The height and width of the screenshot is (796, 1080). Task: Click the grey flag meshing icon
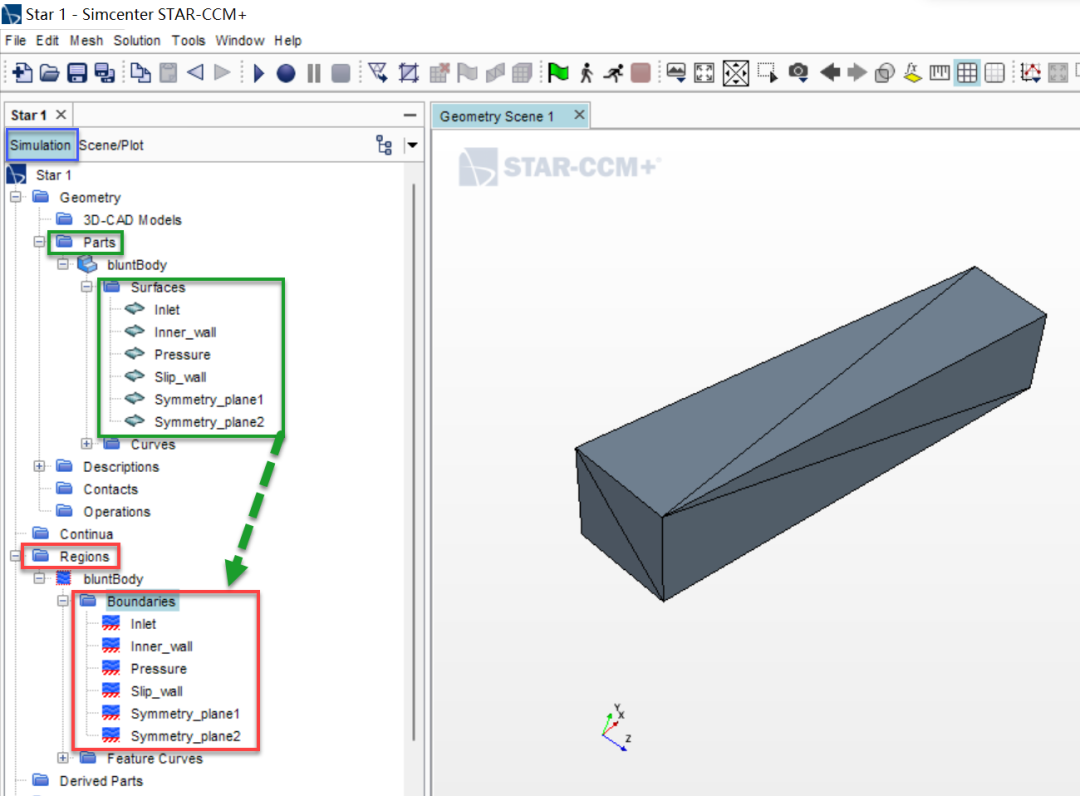pos(467,72)
